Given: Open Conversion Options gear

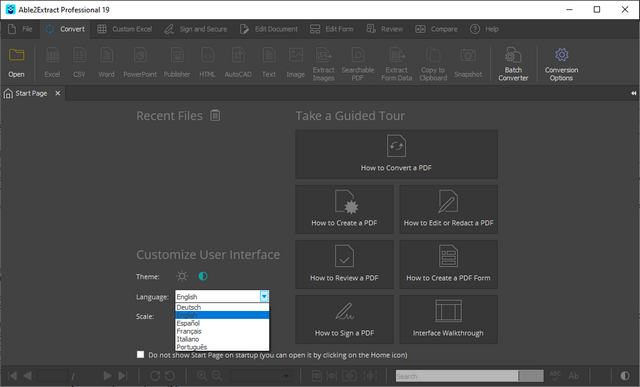Looking at the screenshot, I should pos(561,64).
